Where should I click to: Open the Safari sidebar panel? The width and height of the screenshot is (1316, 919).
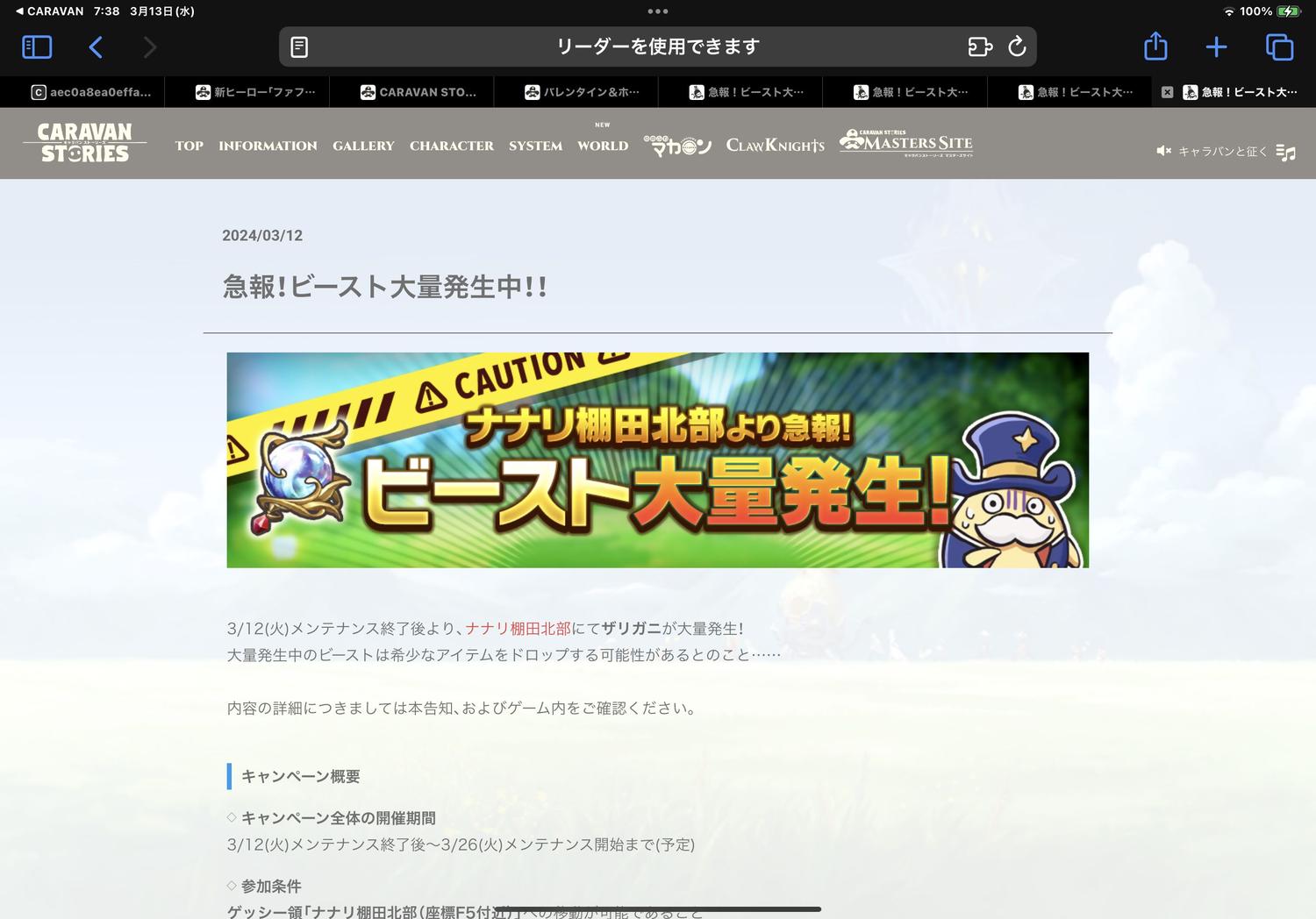click(37, 46)
